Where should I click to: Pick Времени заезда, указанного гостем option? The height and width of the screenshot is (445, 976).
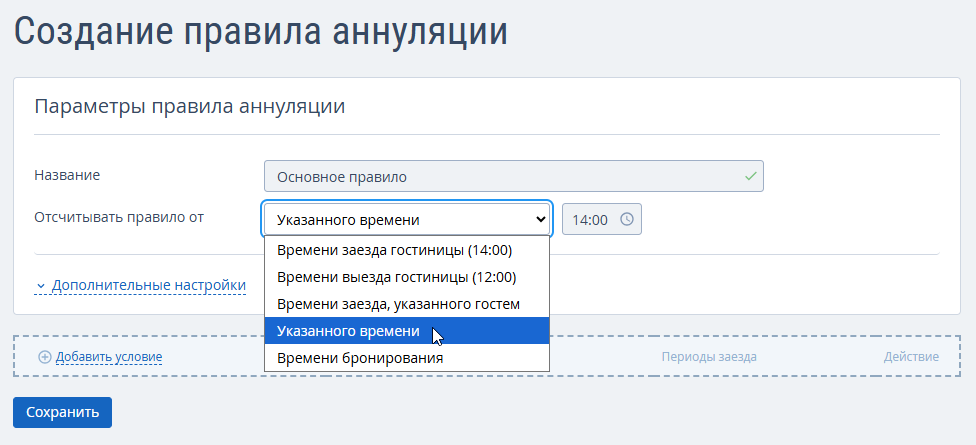coord(398,304)
